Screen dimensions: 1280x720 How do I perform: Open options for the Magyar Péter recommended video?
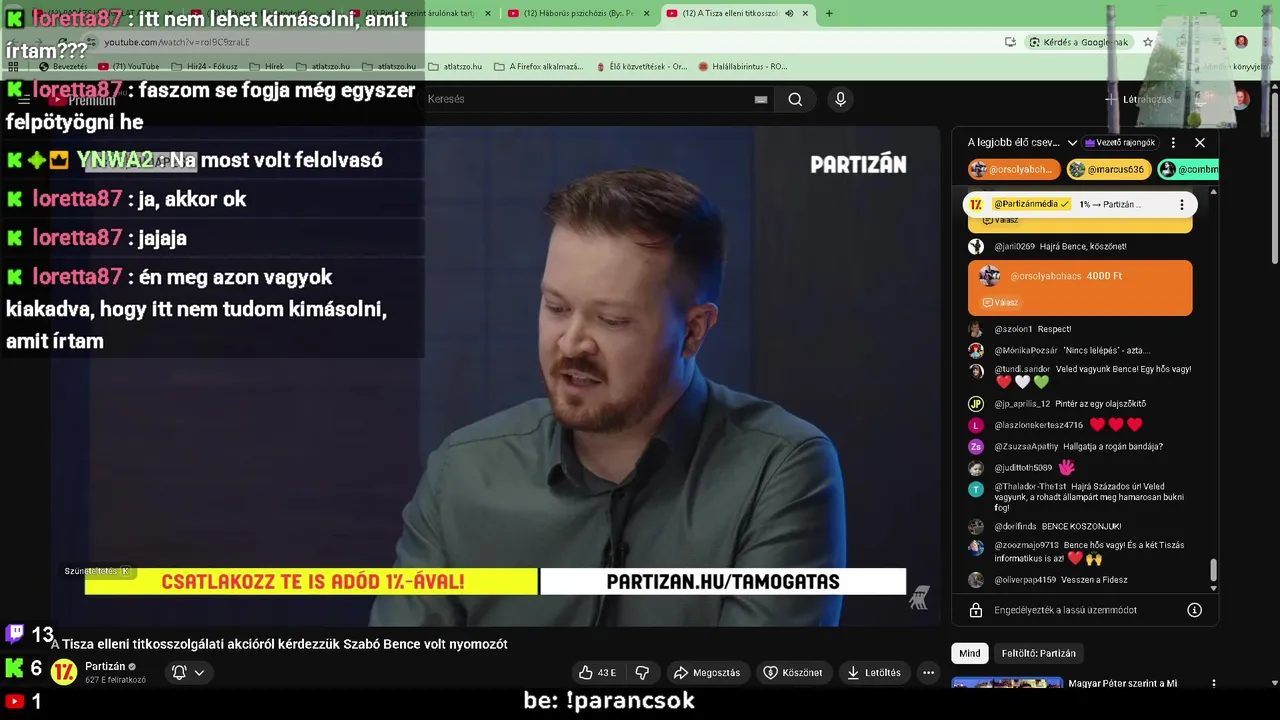(x=1214, y=684)
